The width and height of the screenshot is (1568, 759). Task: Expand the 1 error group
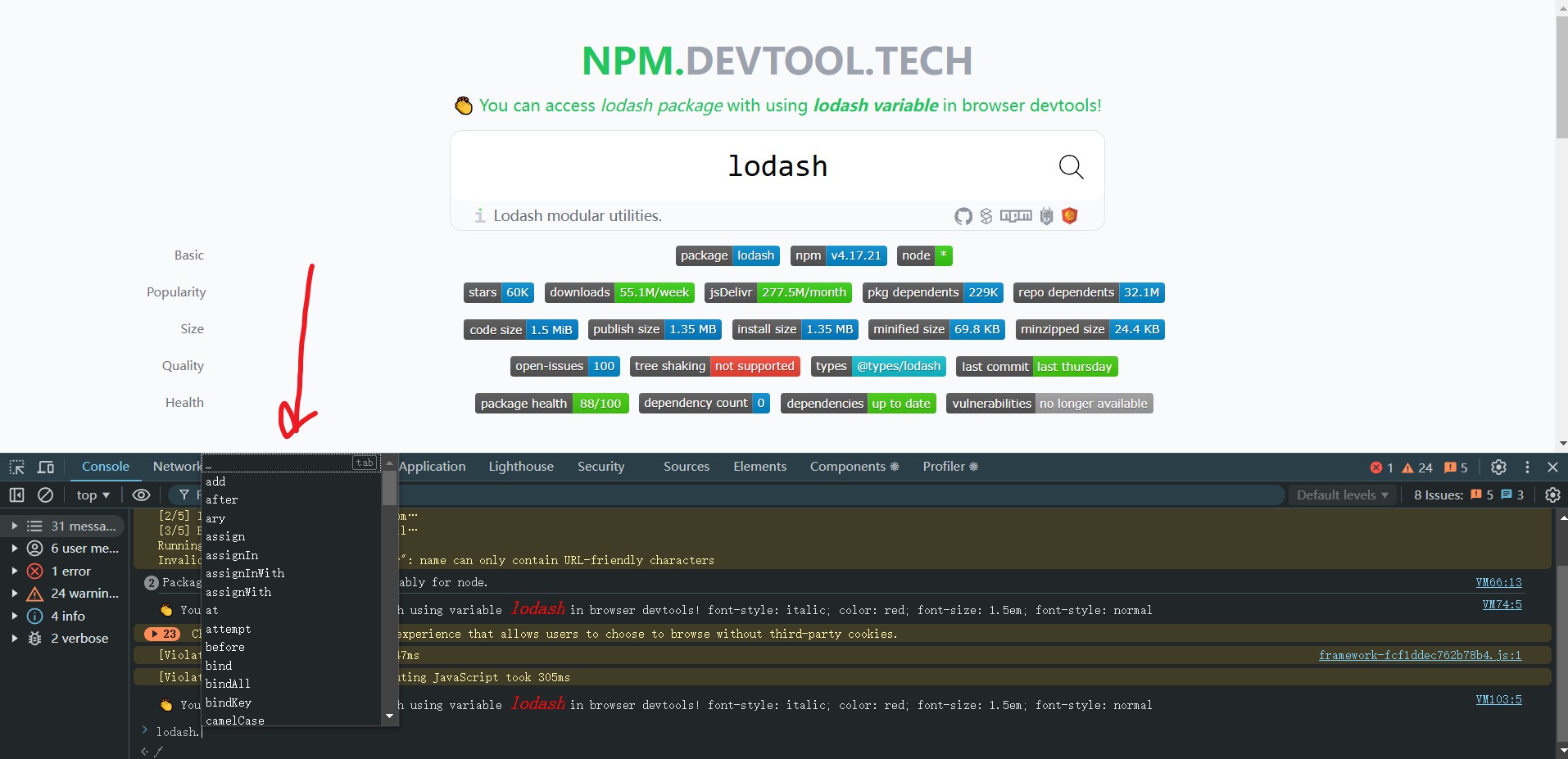(66, 571)
